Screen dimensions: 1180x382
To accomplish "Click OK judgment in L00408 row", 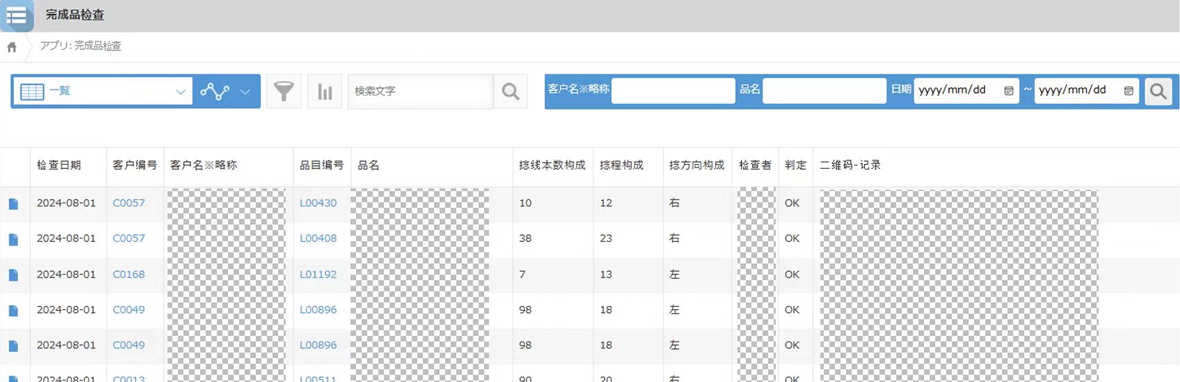I will click(x=792, y=238).
